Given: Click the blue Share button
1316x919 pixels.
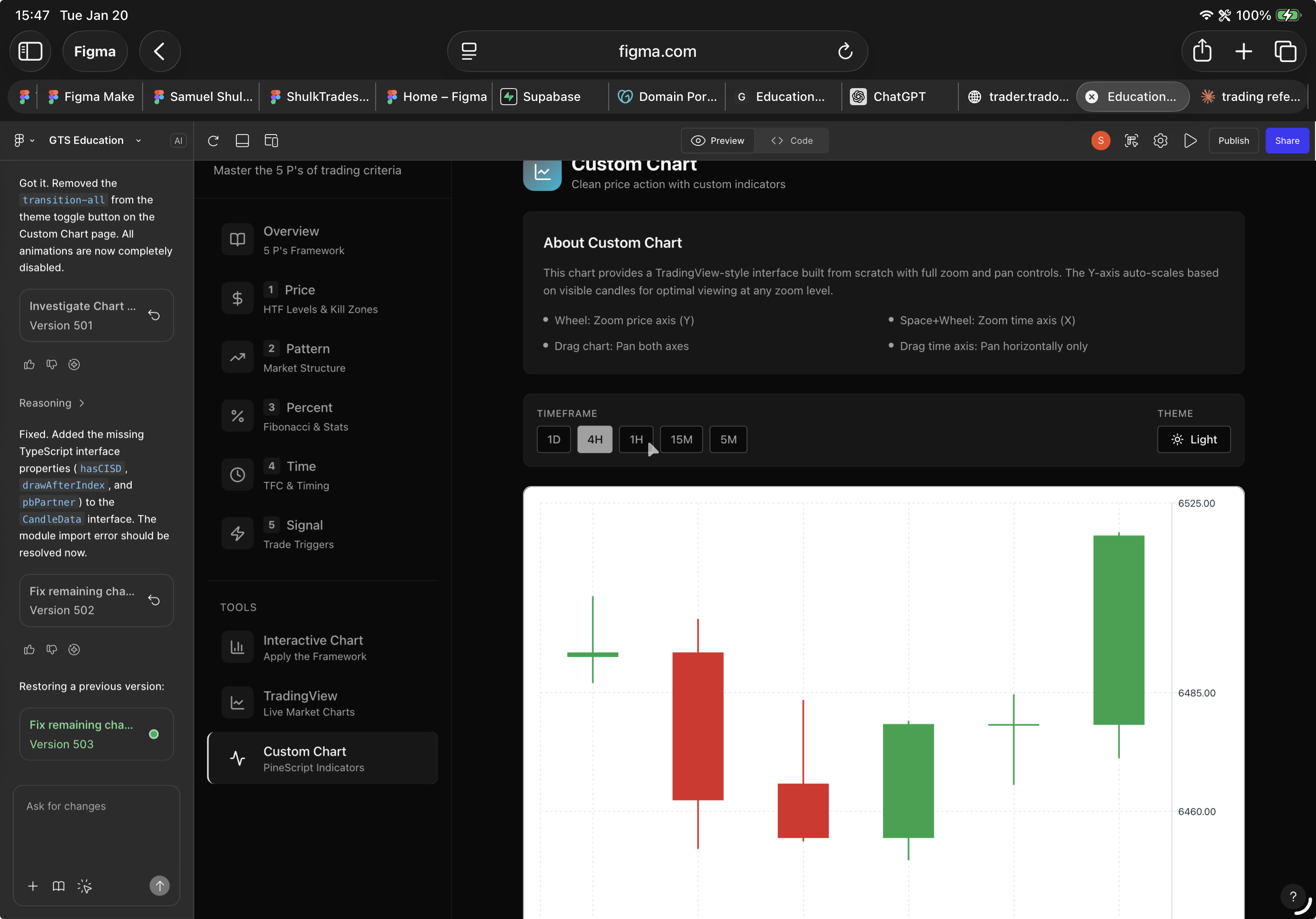Looking at the screenshot, I should pos(1286,141).
